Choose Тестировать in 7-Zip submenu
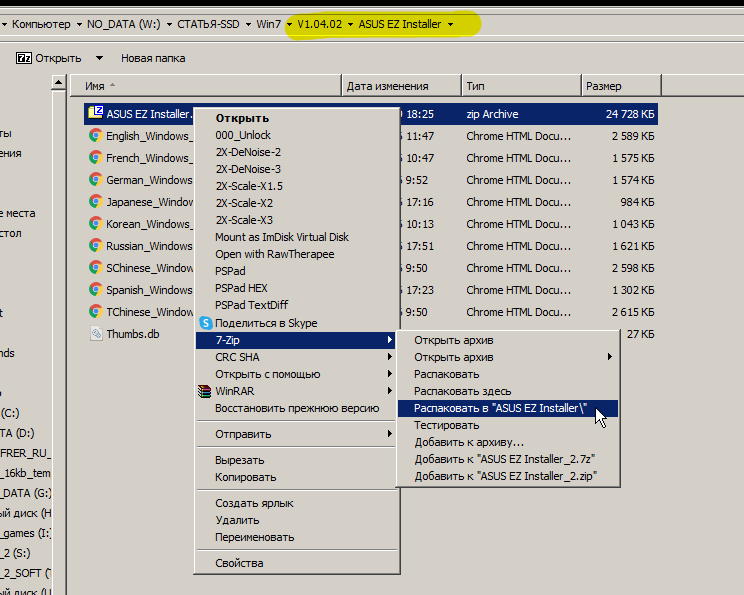 [x=447, y=425]
